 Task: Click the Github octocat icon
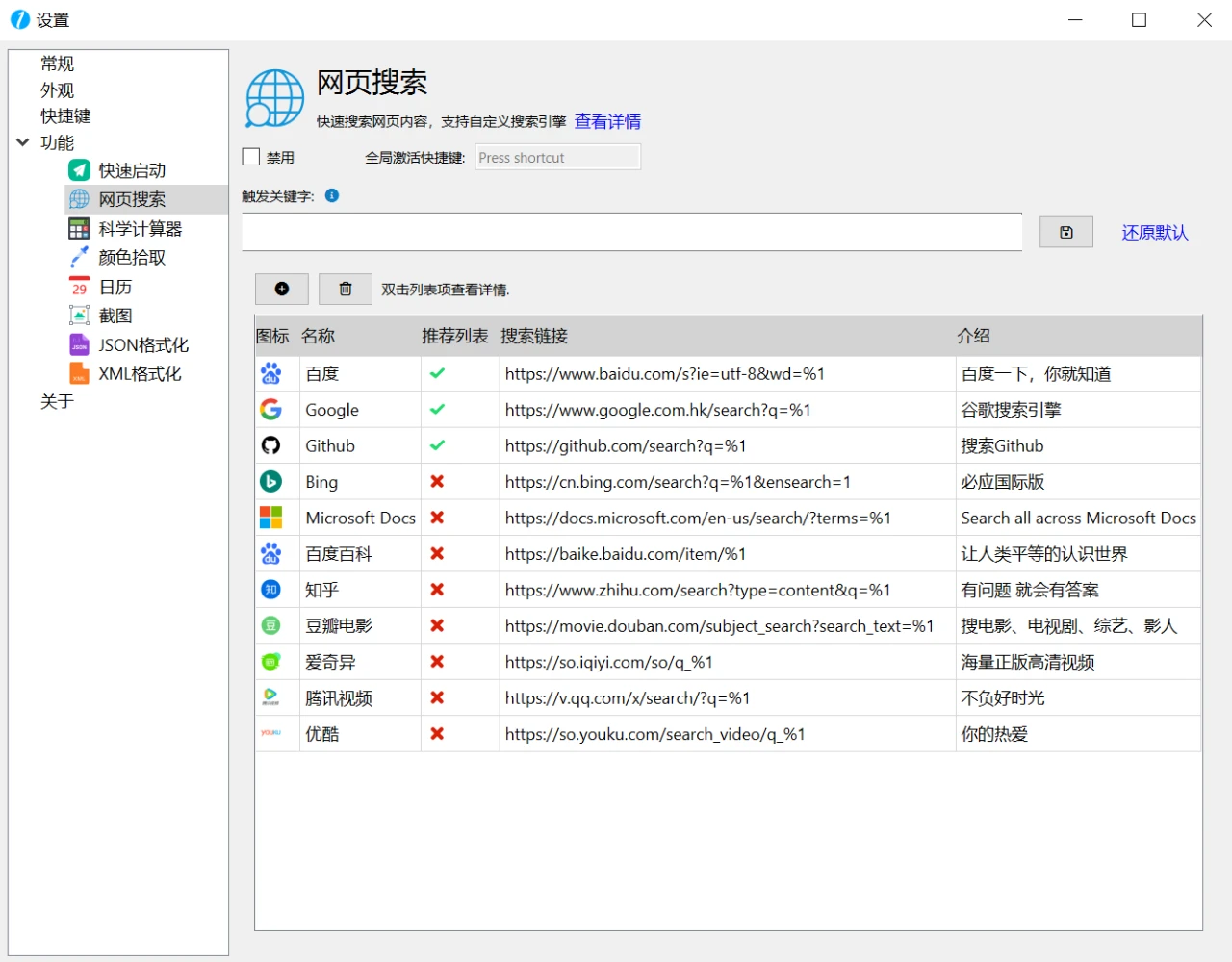click(x=270, y=445)
